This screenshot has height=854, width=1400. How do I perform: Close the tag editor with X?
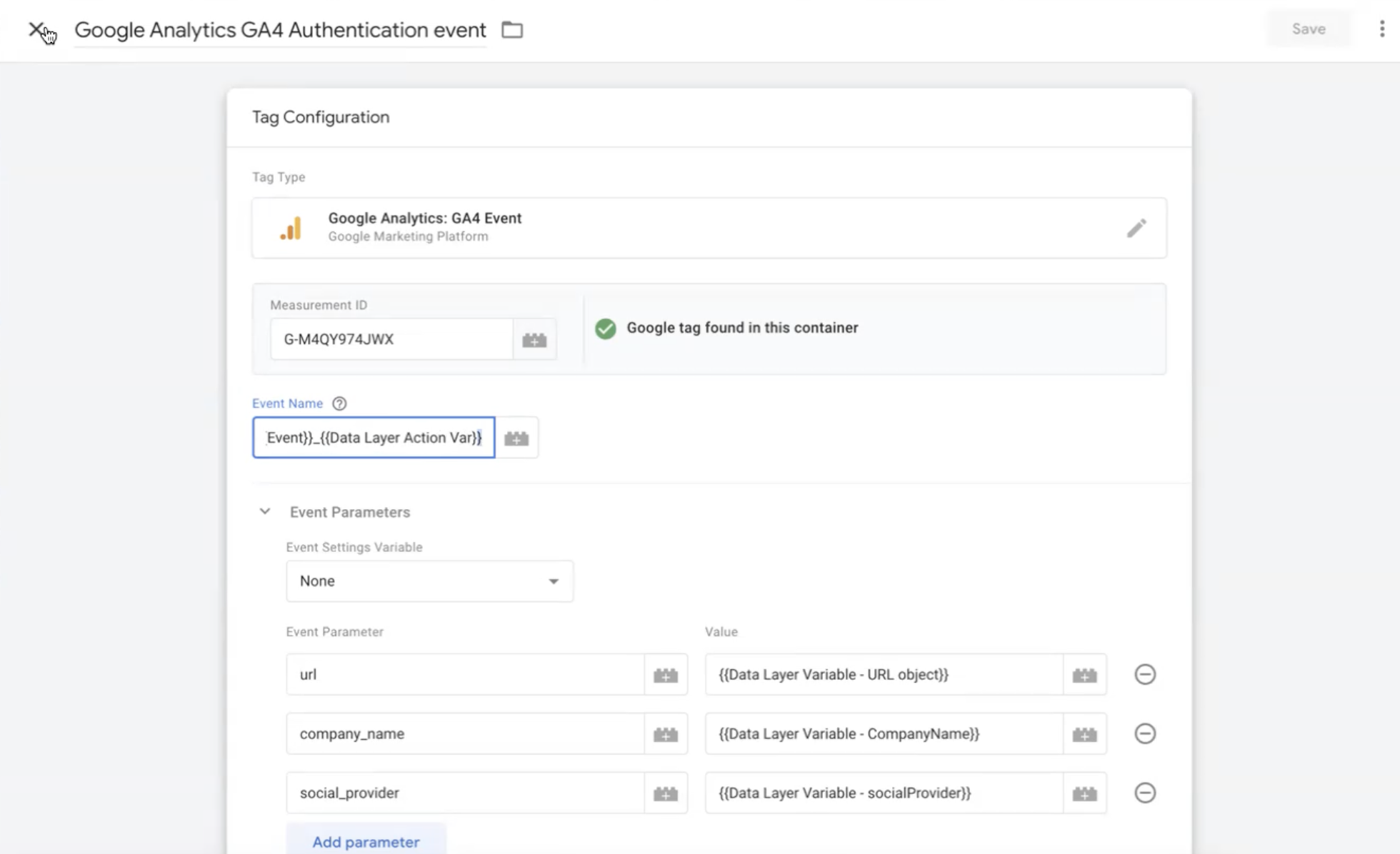coord(36,29)
